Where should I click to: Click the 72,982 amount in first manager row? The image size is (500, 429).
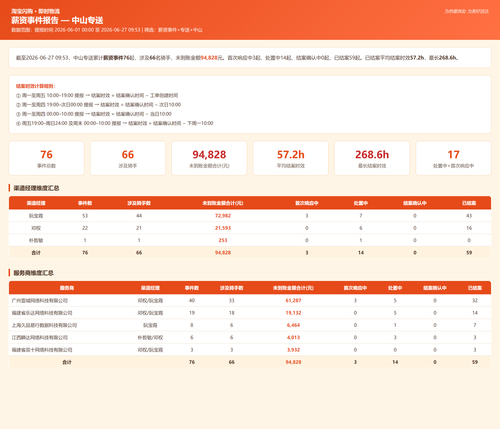[223, 216]
